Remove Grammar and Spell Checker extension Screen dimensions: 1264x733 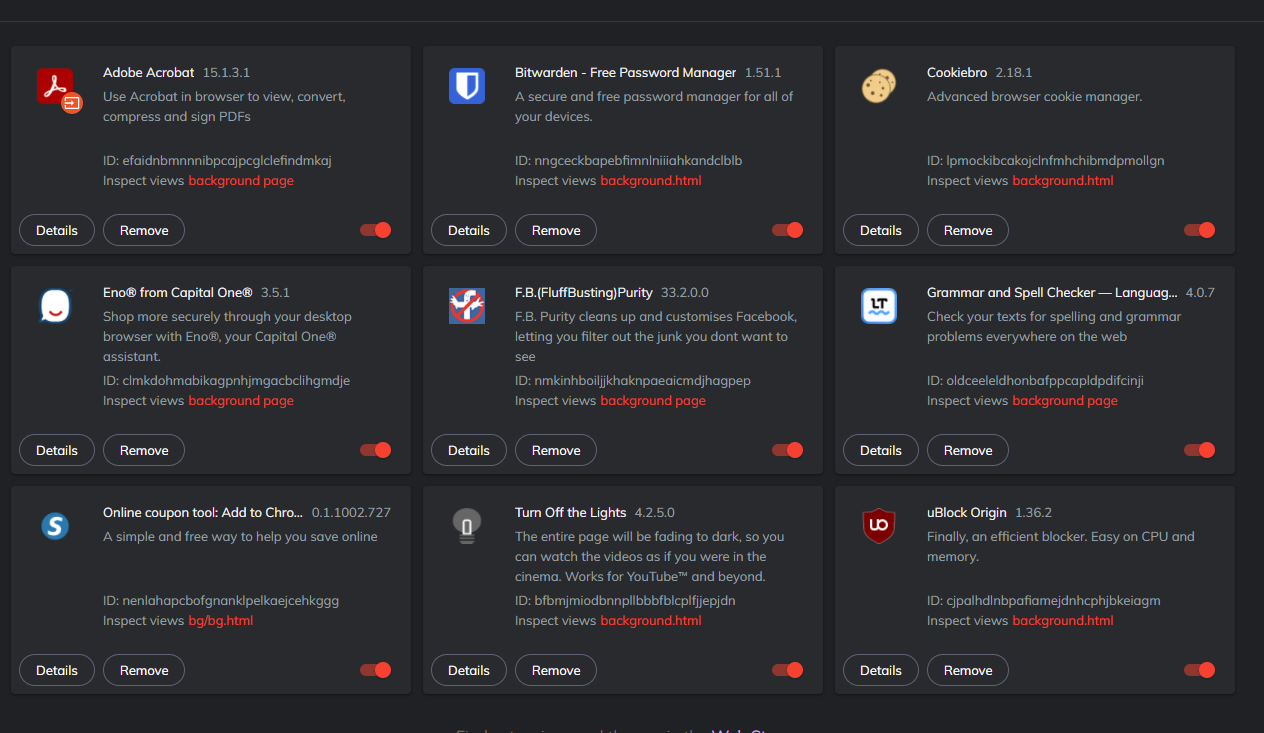[968, 450]
